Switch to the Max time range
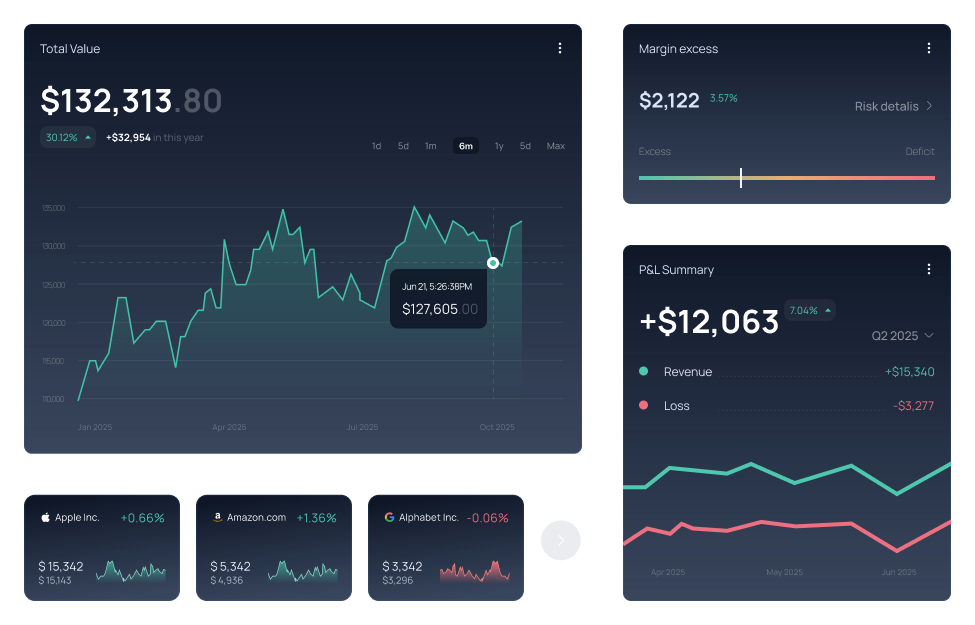The width and height of the screenshot is (975, 625). tap(555, 146)
